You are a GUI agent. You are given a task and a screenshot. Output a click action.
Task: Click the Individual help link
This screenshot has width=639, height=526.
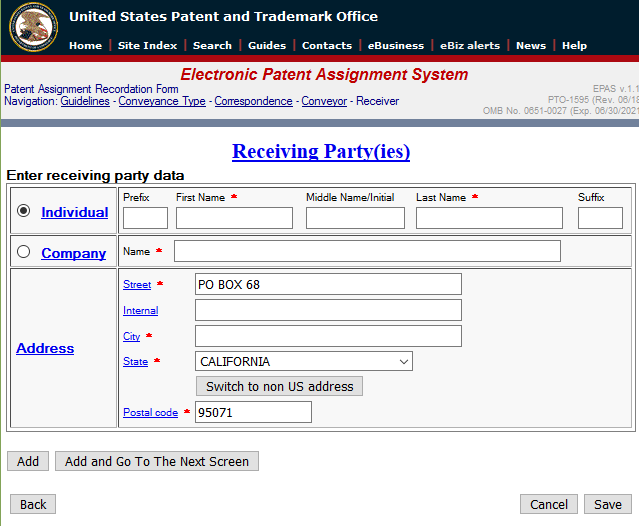pyautogui.click(x=75, y=212)
